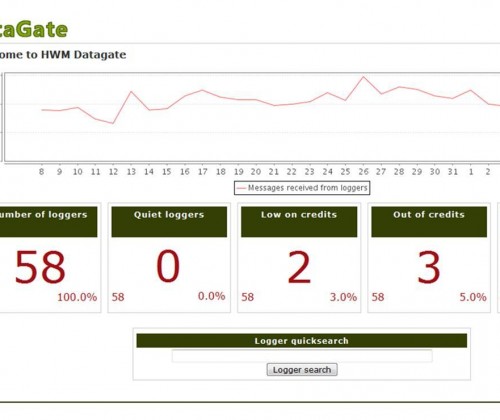Open the Out of credits card header
500x420 pixels.
pyautogui.click(x=429, y=222)
